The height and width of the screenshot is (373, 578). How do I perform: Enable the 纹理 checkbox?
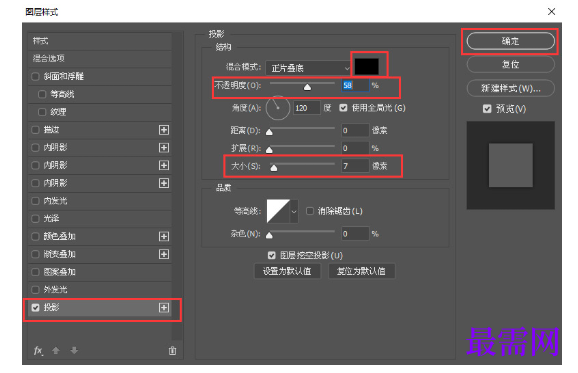coord(42,112)
